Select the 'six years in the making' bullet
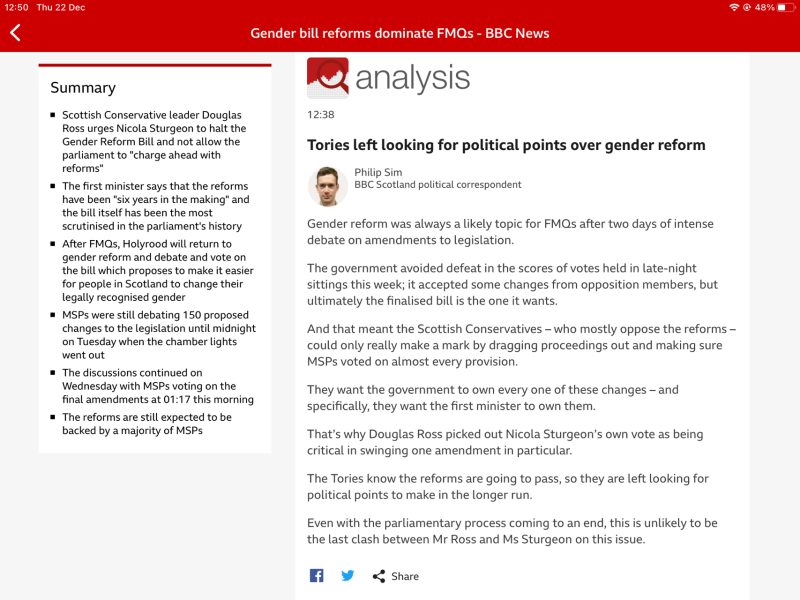Viewport: 800px width, 600px height. coord(155,206)
